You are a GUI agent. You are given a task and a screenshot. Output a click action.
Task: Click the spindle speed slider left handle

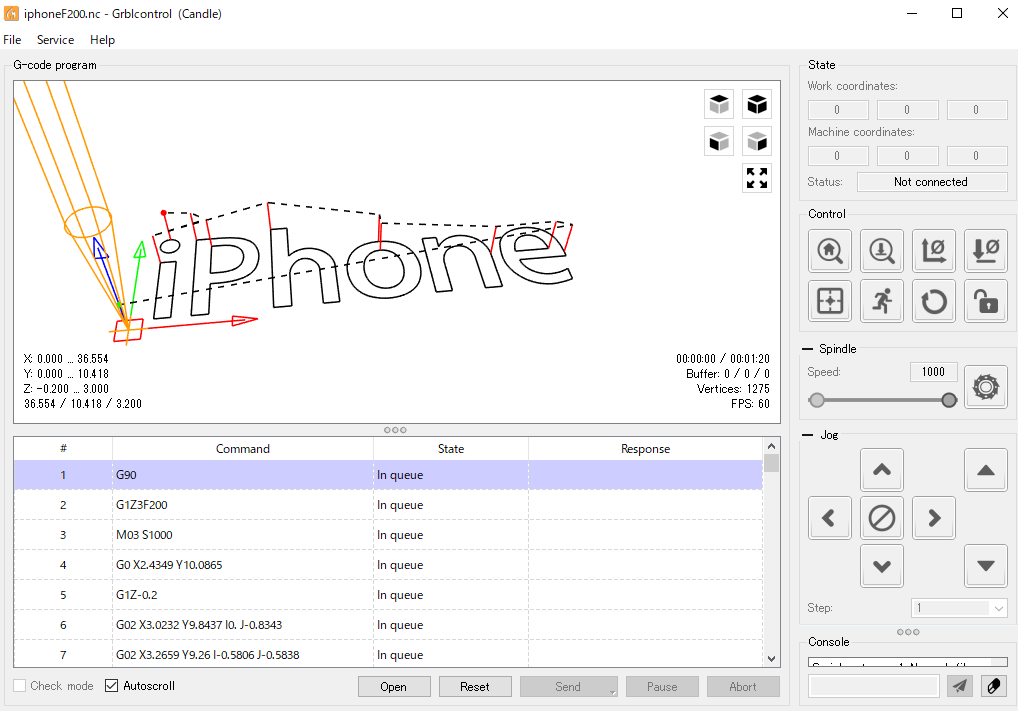pos(817,400)
